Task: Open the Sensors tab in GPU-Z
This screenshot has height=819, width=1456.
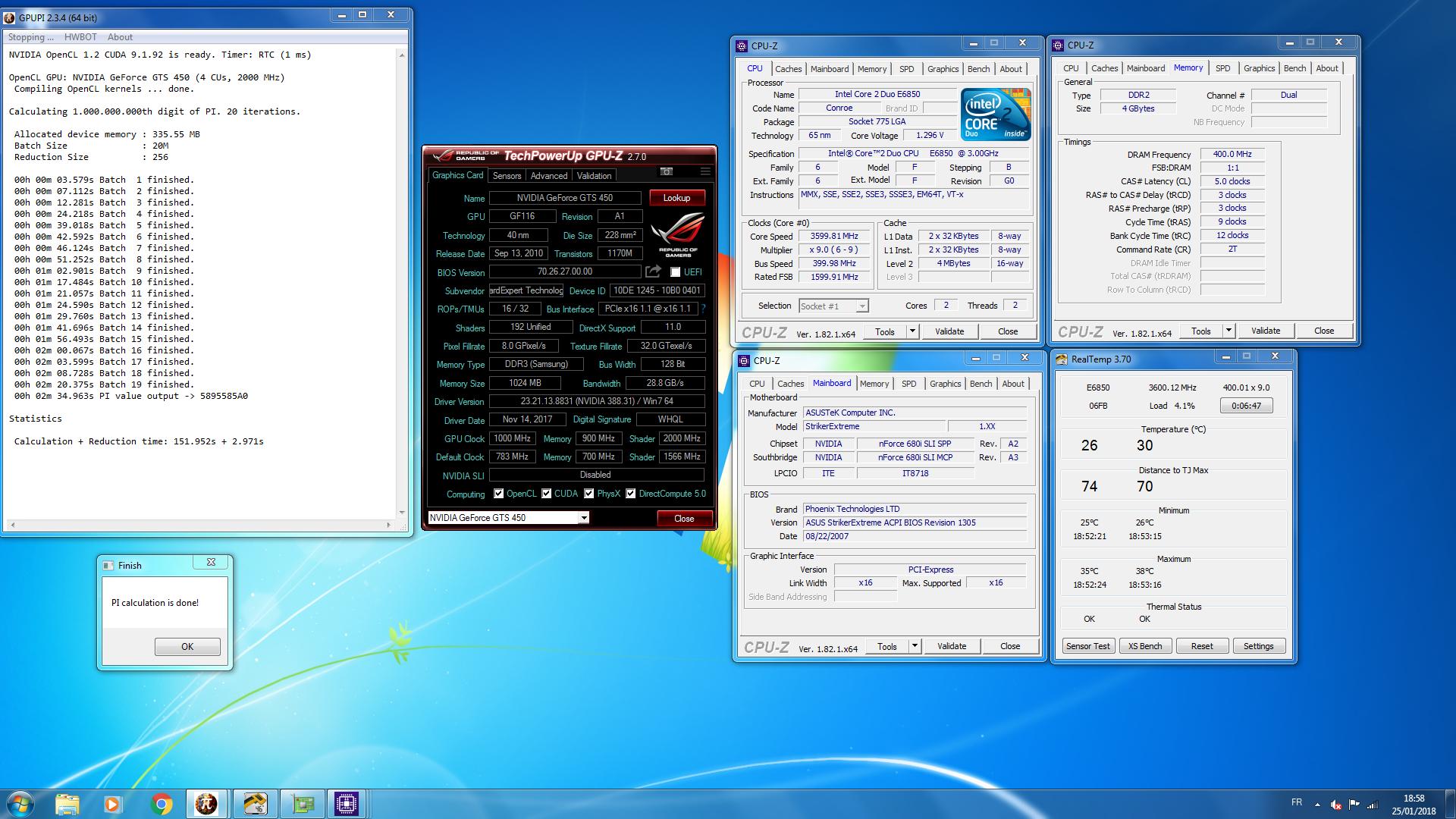Action: 507,176
